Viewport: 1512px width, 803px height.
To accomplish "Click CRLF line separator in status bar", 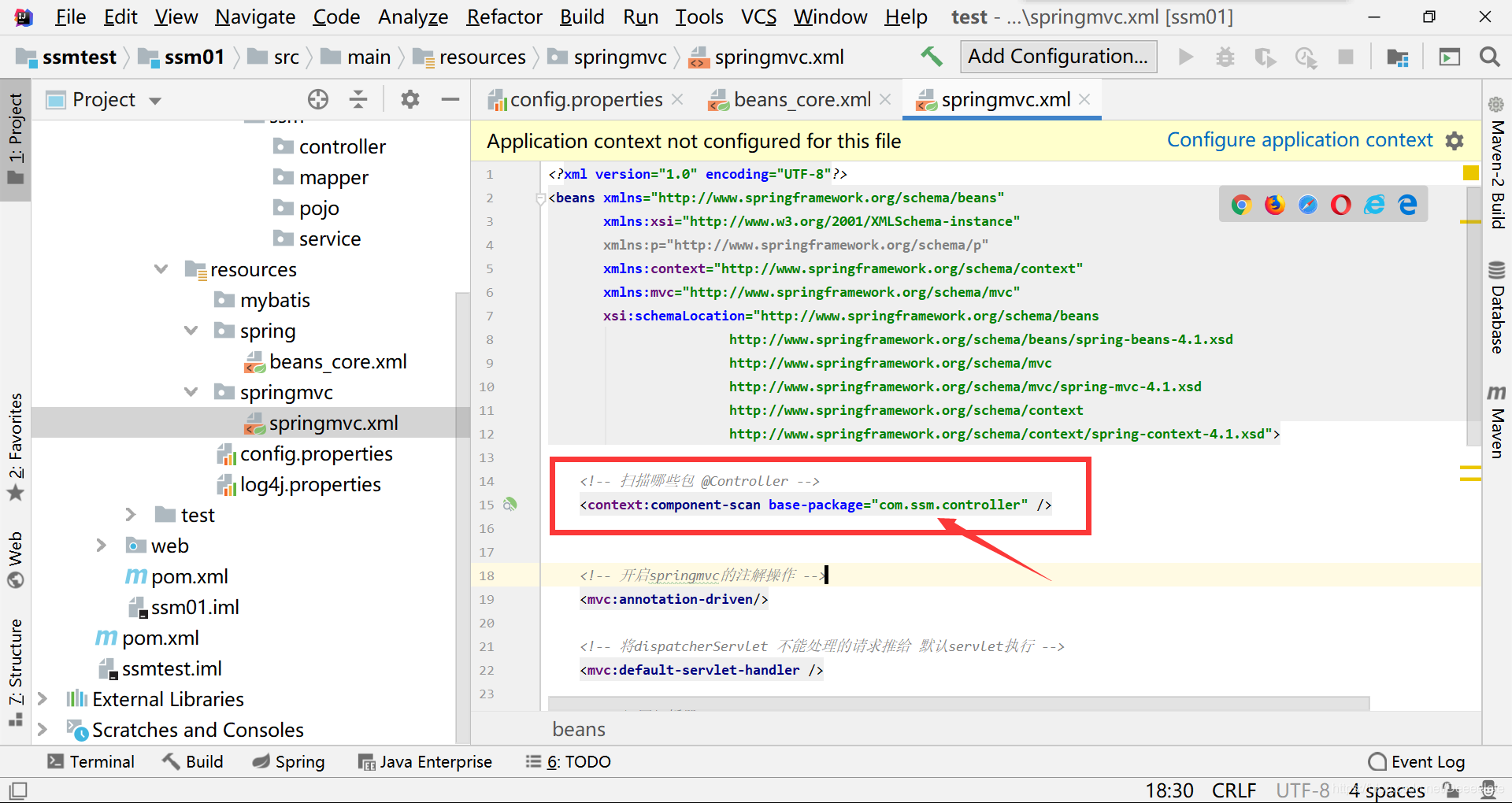I will coord(1234,790).
